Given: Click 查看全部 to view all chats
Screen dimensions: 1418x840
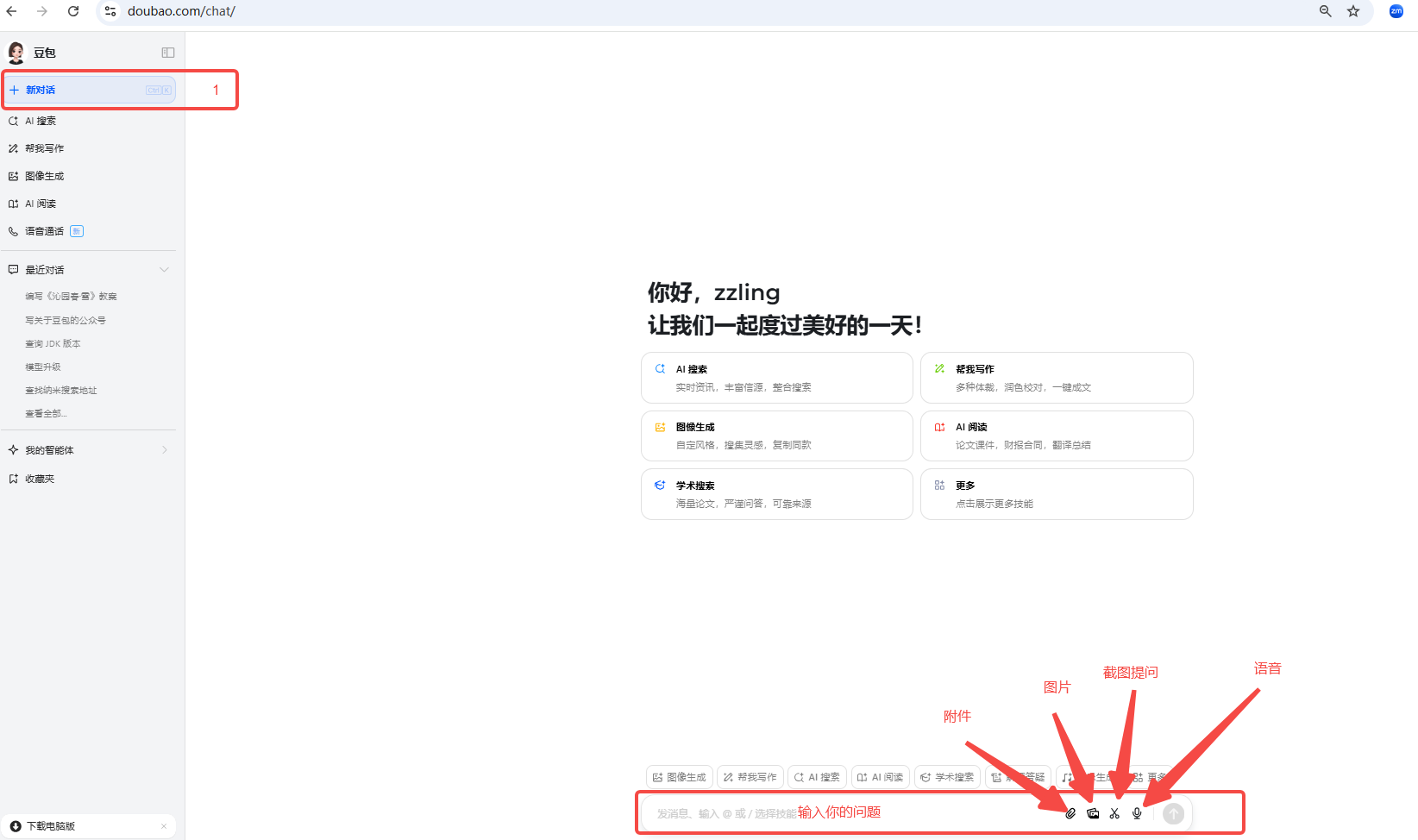Looking at the screenshot, I should pyautogui.click(x=46, y=413).
